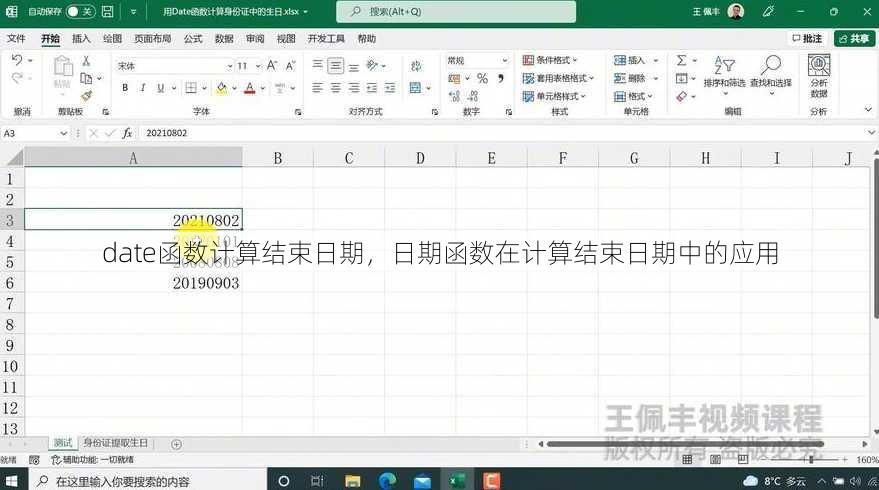Open the font name dropdown (宋体)
This screenshot has width=879, height=490.
pos(230,66)
